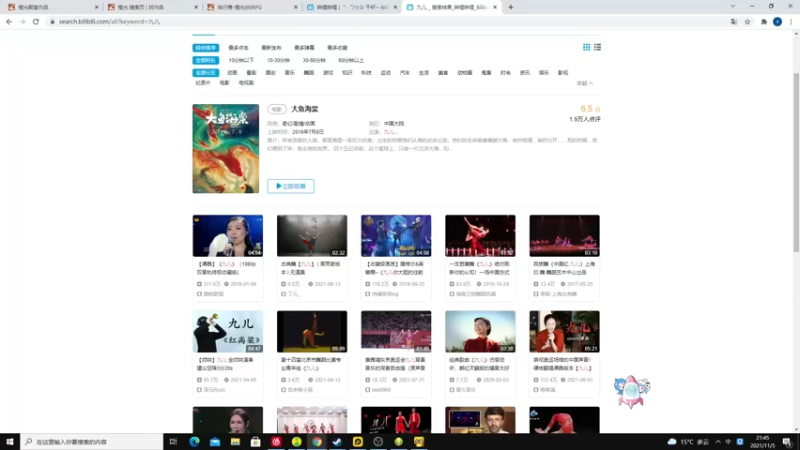Open the translate page icon in address bar
Screen dimensions: 800x450
734,21
